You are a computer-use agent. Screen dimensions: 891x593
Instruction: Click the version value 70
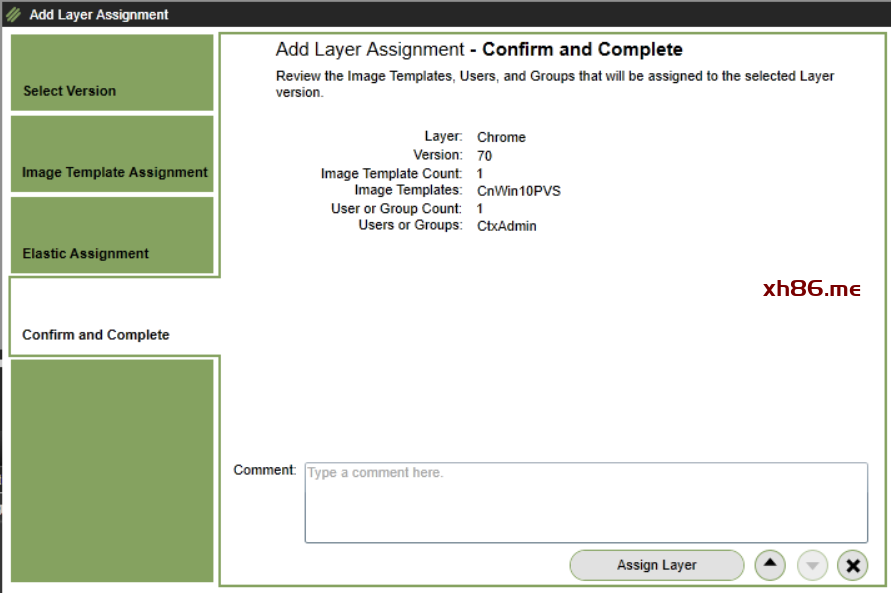tap(485, 156)
